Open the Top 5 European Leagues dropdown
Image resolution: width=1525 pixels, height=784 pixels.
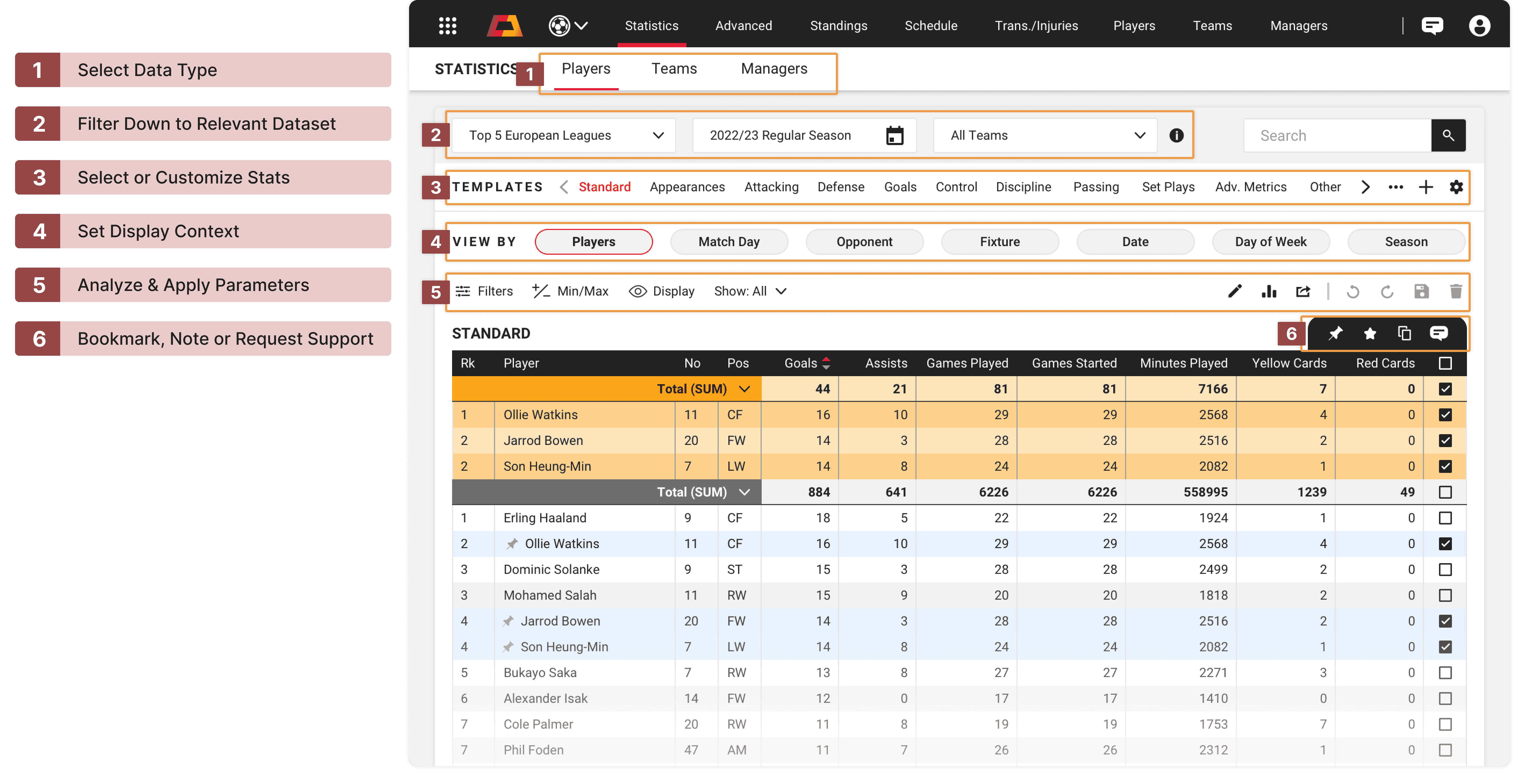click(x=564, y=135)
